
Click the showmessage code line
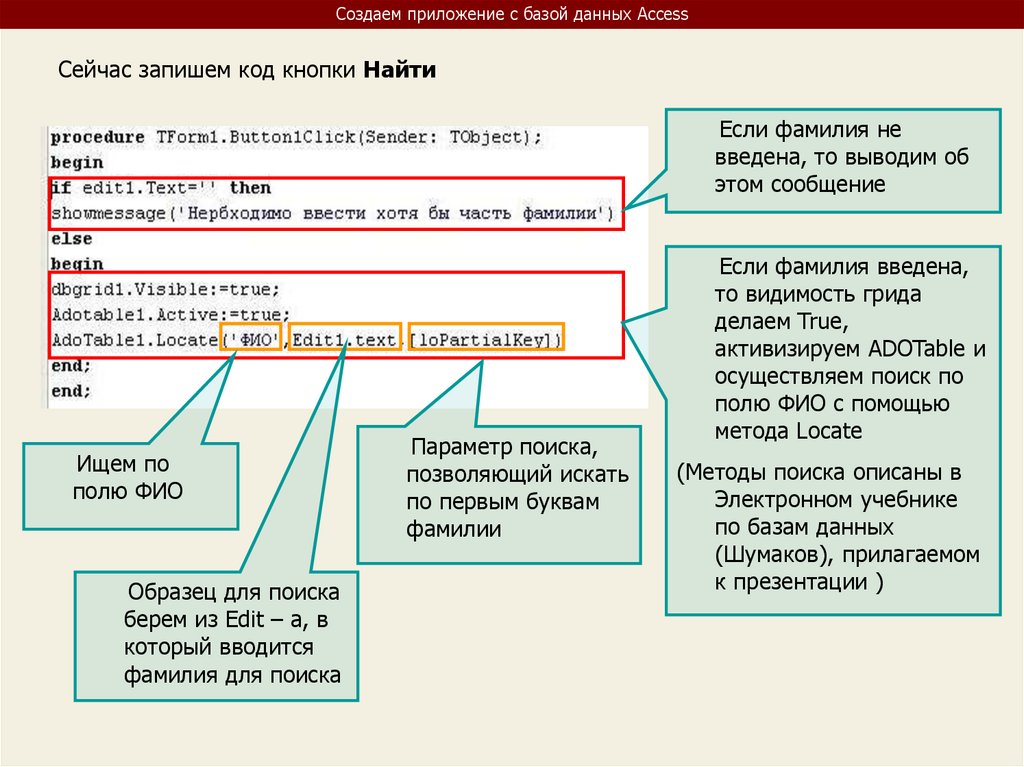coord(333,214)
